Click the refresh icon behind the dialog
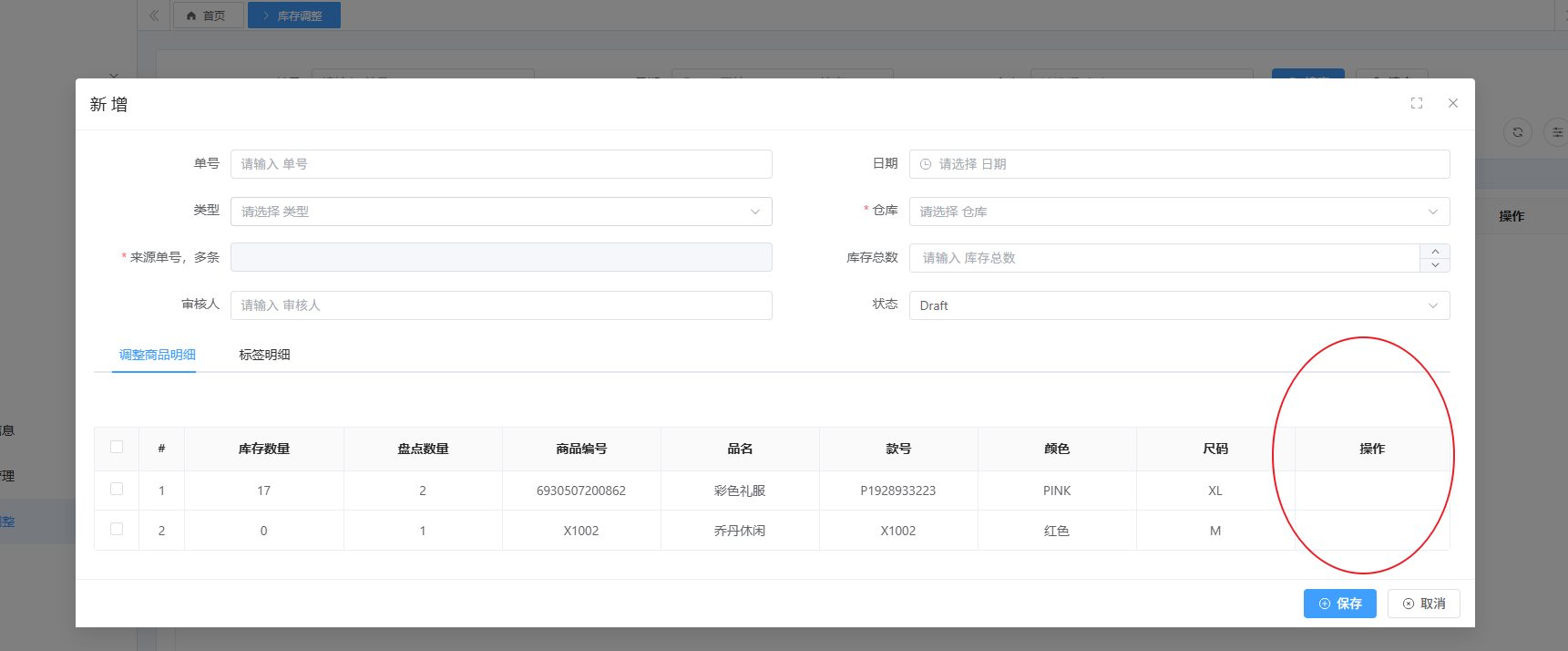The height and width of the screenshot is (651, 1568). coord(1517,132)
